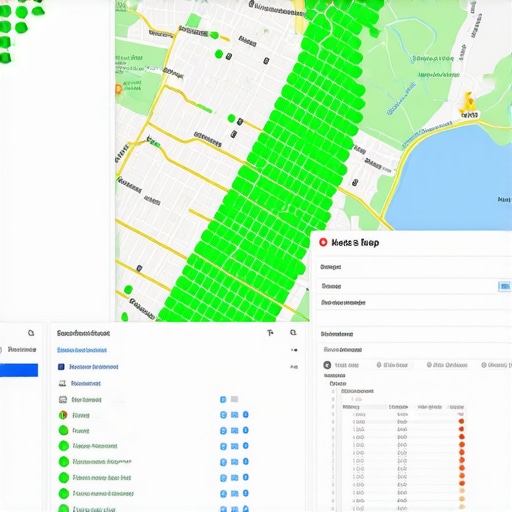Select the list row with the monitor-shaped icon
512x512 pixels.
(x=178, y=399)
